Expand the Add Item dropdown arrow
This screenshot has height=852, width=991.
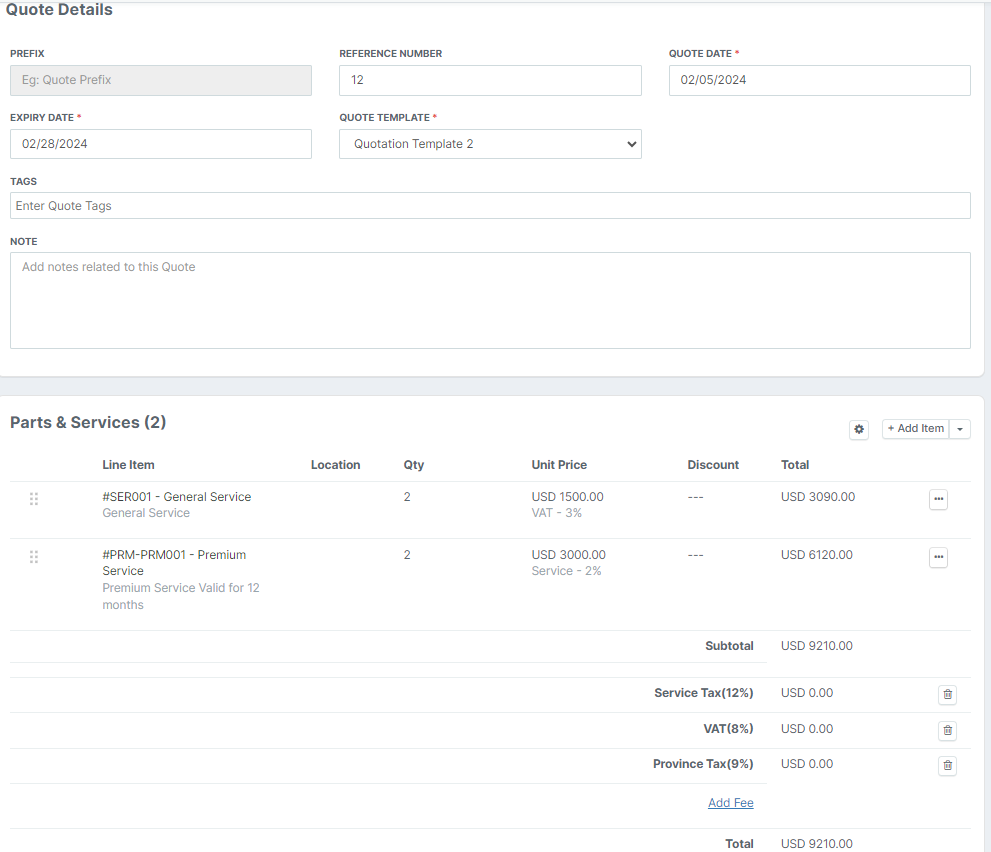[x=960, y=429]
